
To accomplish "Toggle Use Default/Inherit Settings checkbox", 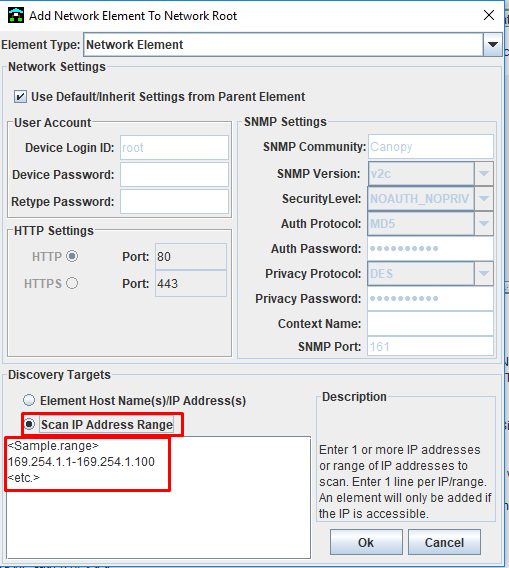I will [20, 97].
